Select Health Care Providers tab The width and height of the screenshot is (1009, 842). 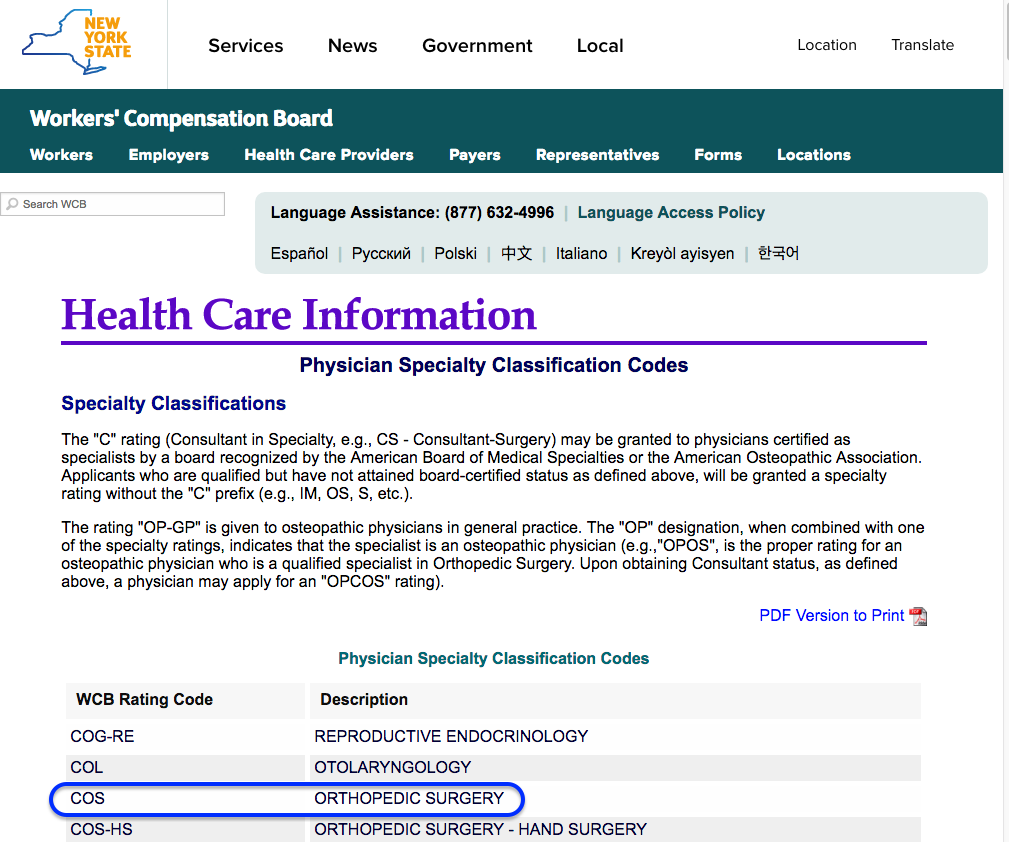tap(328, 155)
